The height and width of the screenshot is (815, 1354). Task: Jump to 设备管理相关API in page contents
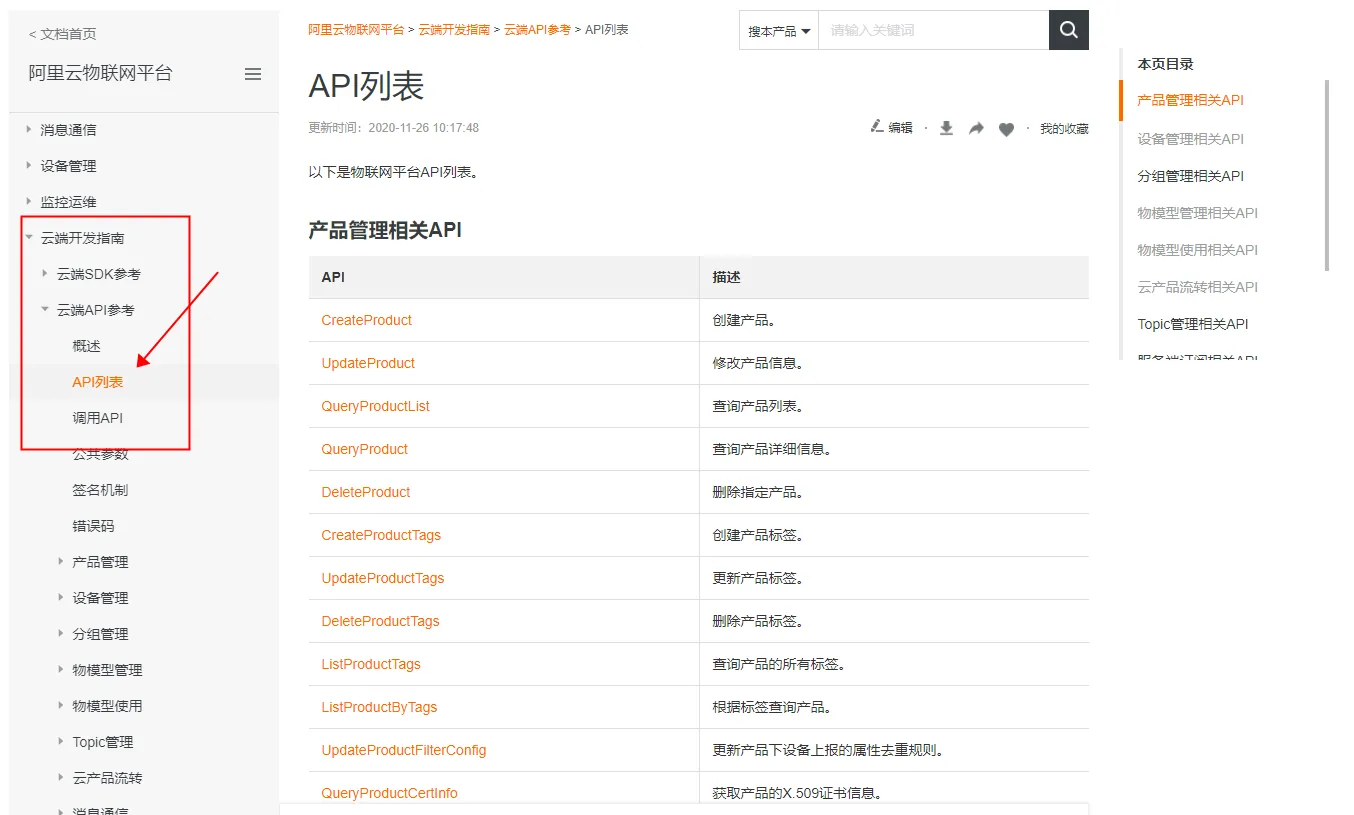(1191, 139)
